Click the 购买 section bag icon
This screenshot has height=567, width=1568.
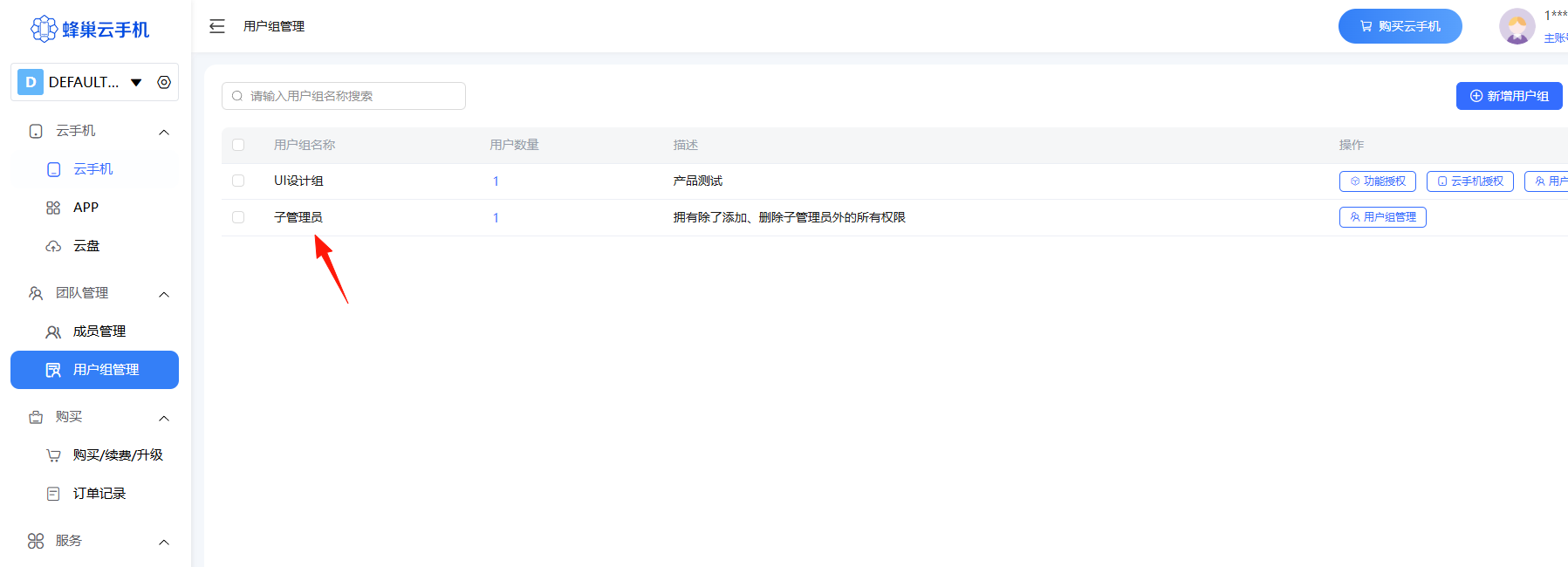pyautogui.click(x=36, y=418)
